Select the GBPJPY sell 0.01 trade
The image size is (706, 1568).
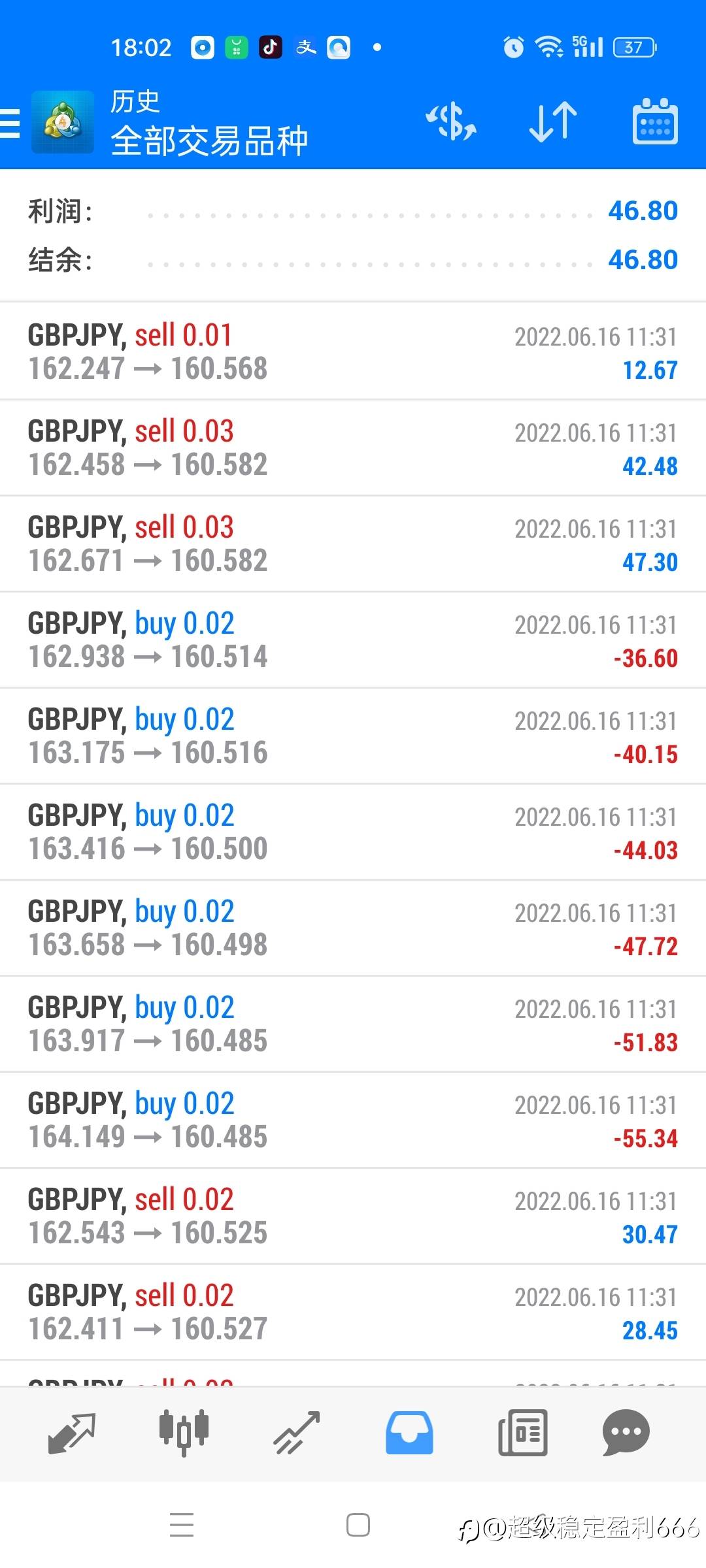click(x=353, y=351)
